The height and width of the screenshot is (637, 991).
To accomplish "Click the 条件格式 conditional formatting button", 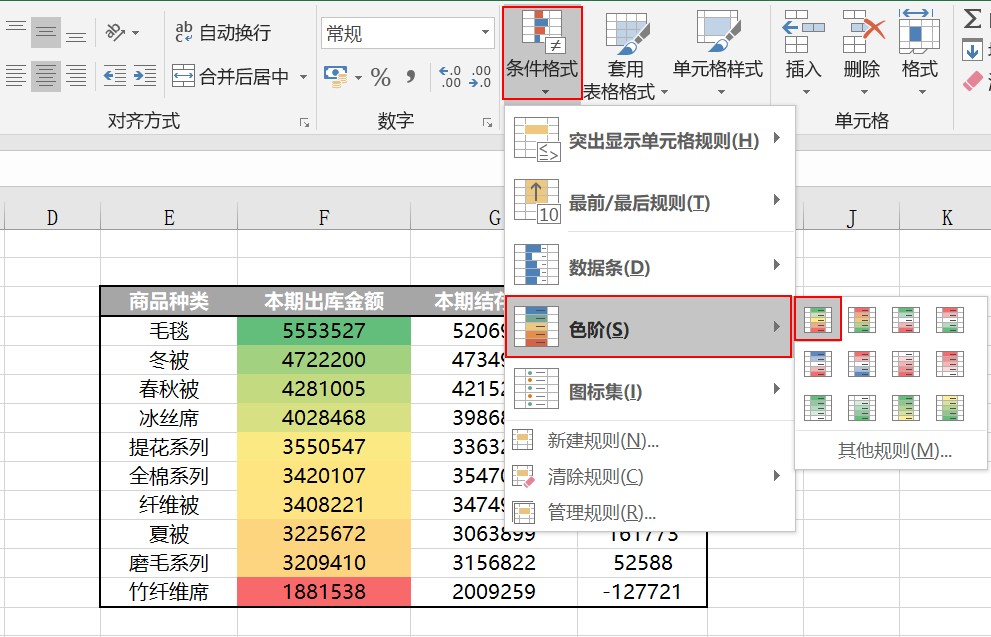I will pyautogui.click(x=542, y=53).
